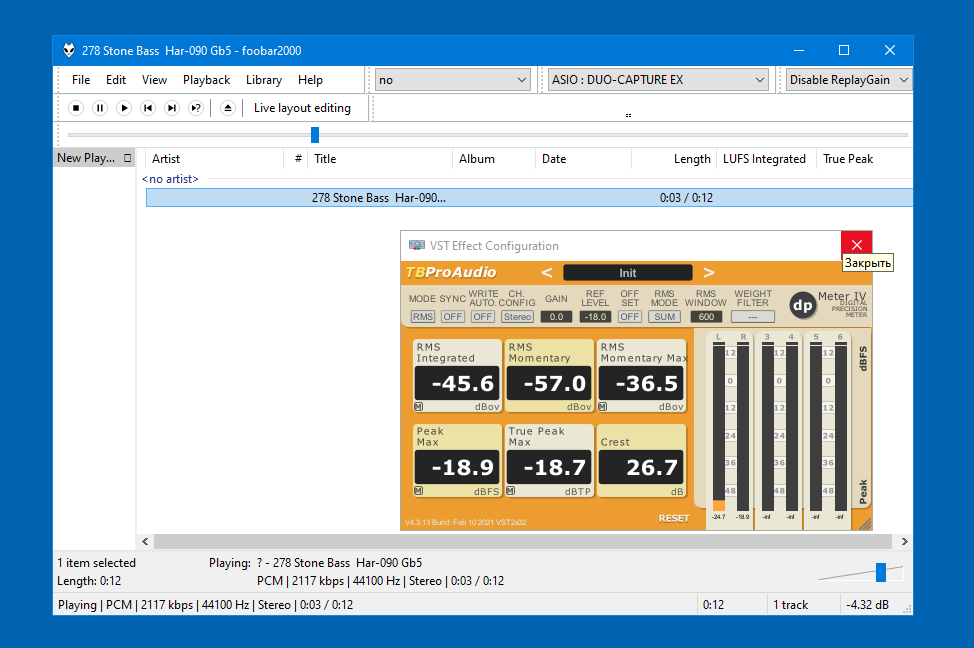Click the RMS Integrated -45.6 readout
The image size is (974, 648).
457,383
